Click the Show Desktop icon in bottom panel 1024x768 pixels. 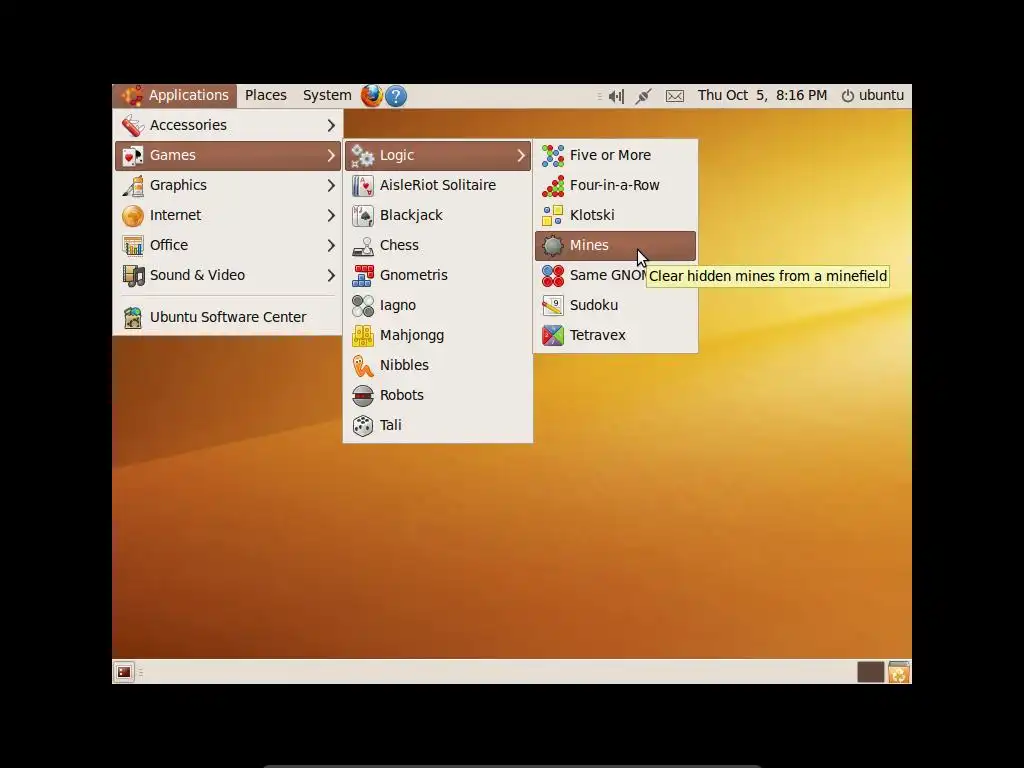pyautogui.click(x=124, y=671)
